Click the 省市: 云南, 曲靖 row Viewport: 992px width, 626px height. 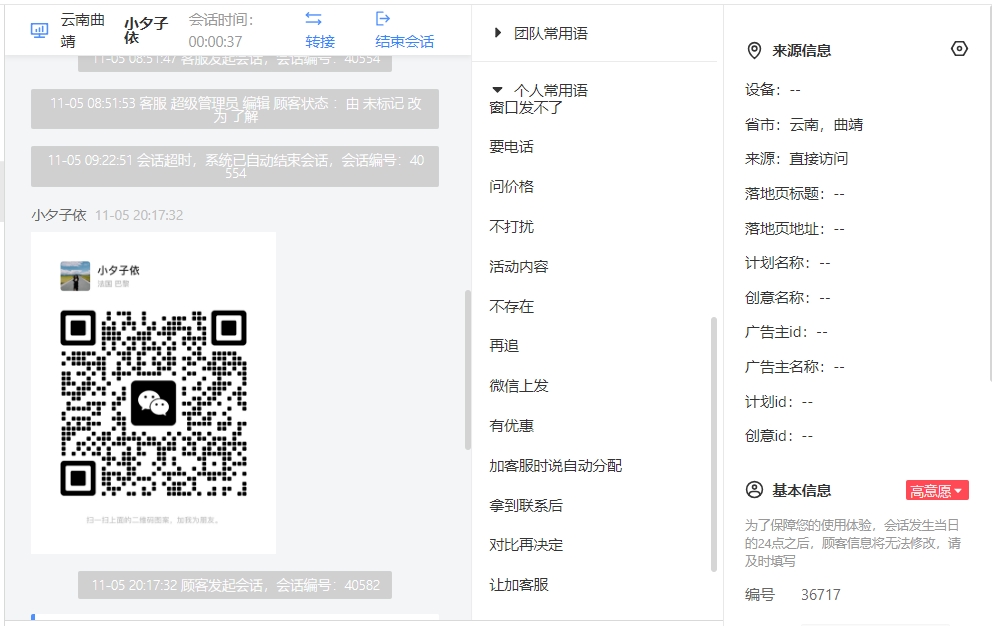[803, 125]
